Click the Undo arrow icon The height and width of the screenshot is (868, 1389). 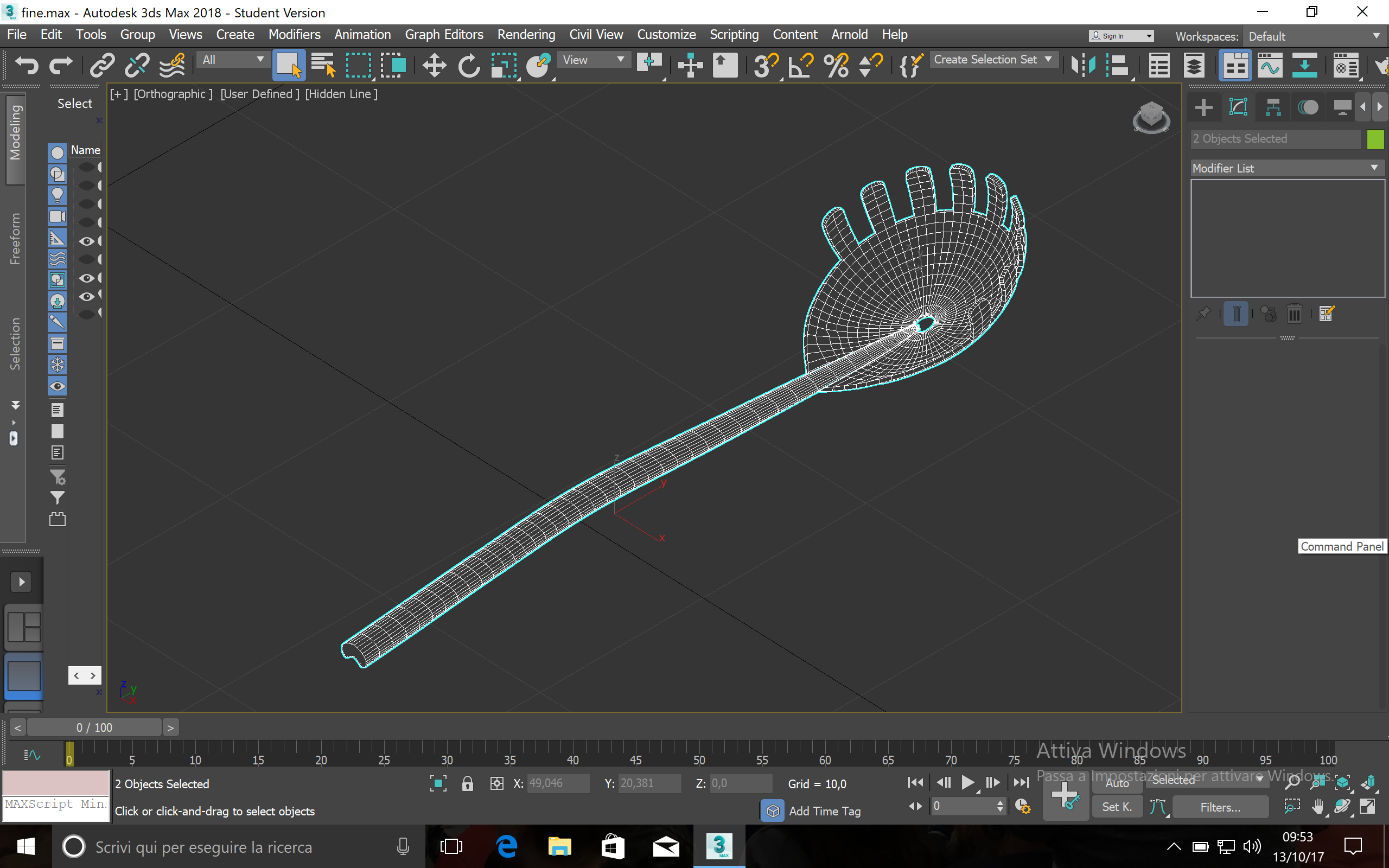click(26, 65)
